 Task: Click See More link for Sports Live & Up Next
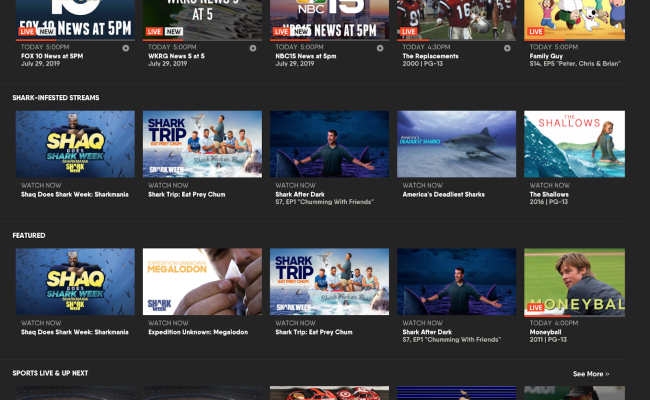(x=591, y=374)
